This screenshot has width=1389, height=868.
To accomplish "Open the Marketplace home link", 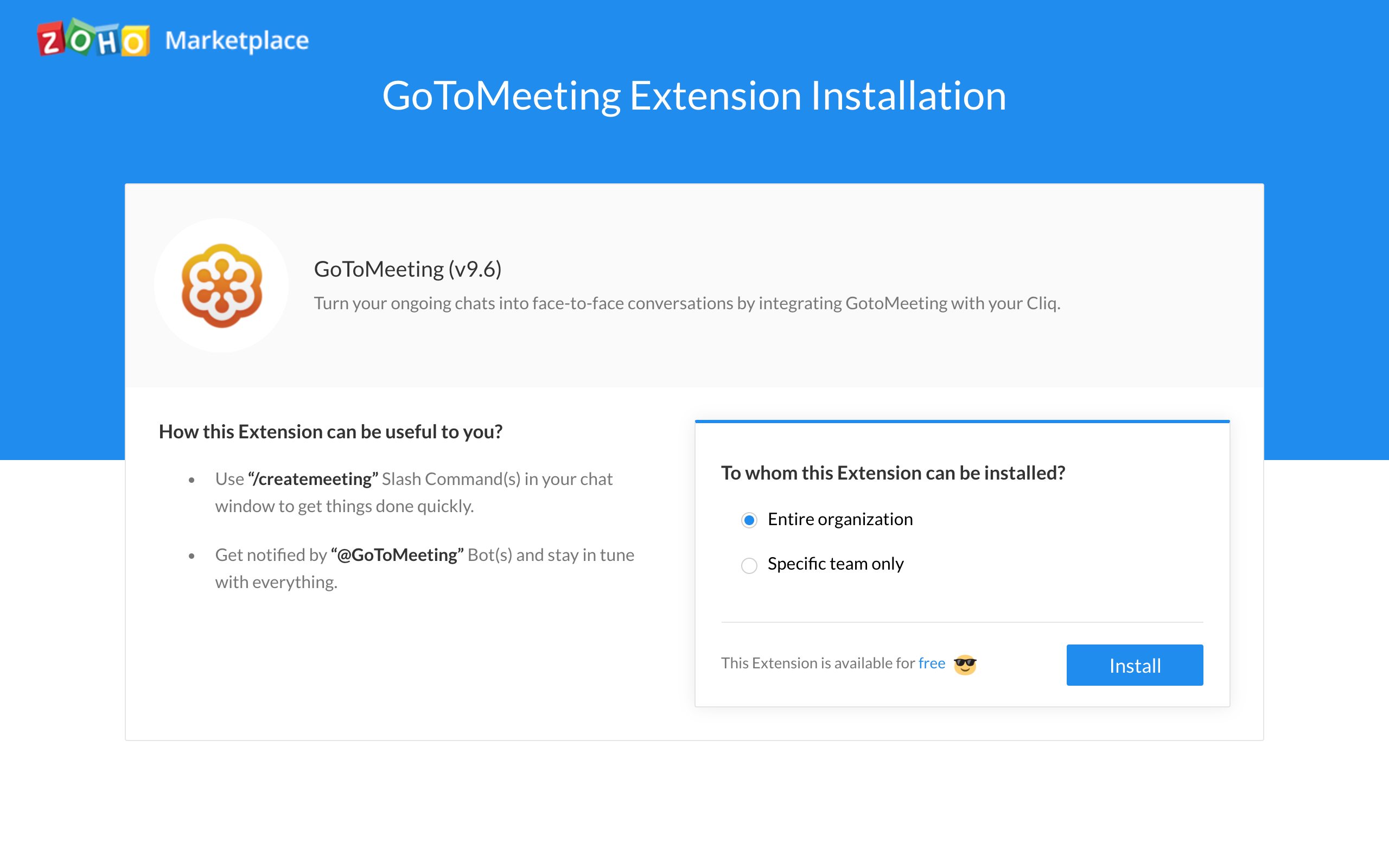I will 237,40.
